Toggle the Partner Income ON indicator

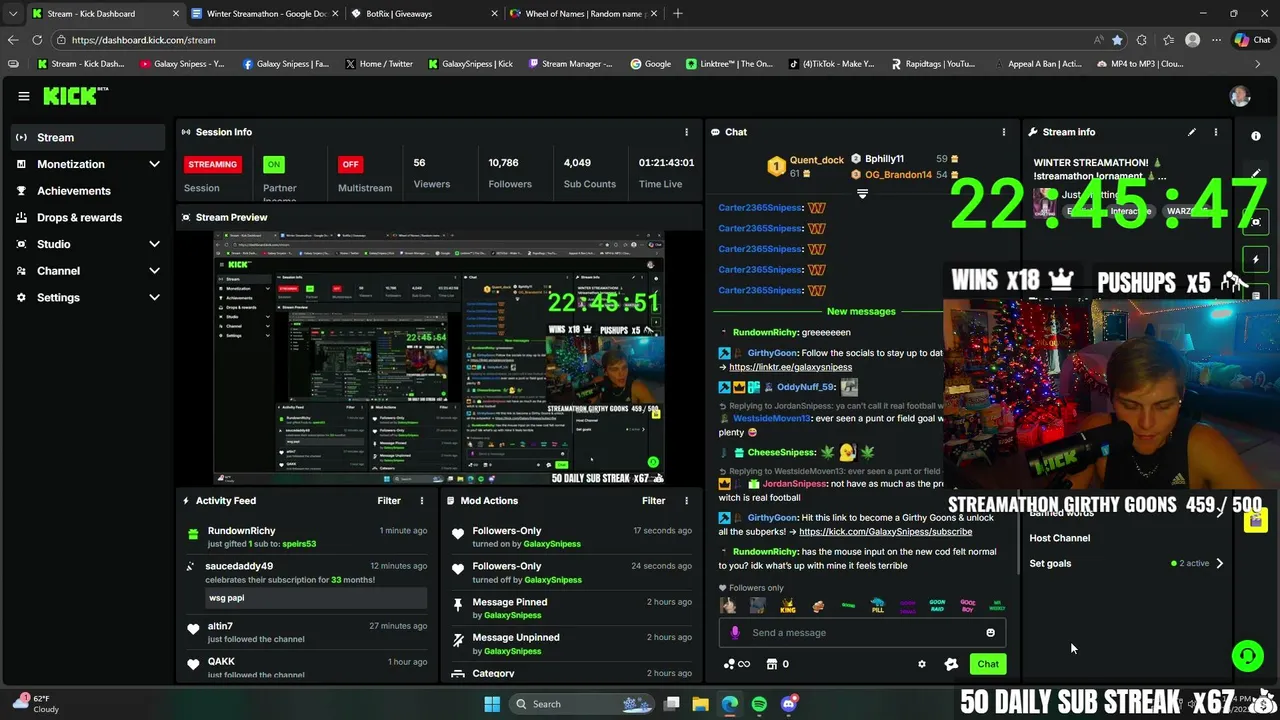tap(273, 164)
